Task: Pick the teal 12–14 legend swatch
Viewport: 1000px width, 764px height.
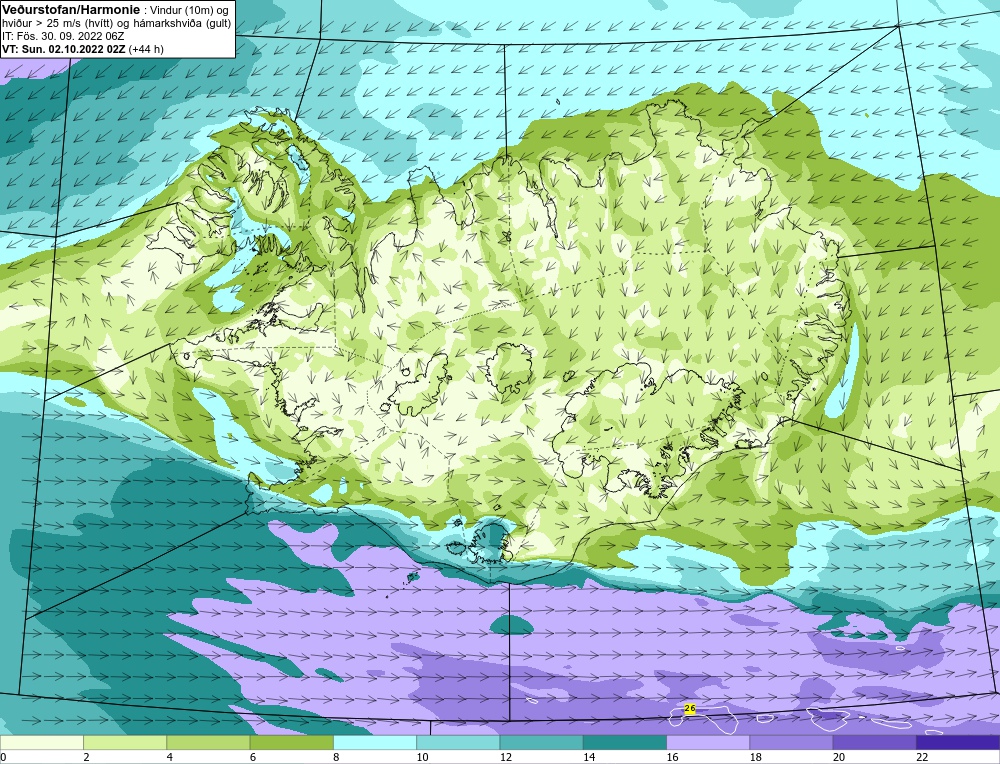Action: (x=541, y=742)
